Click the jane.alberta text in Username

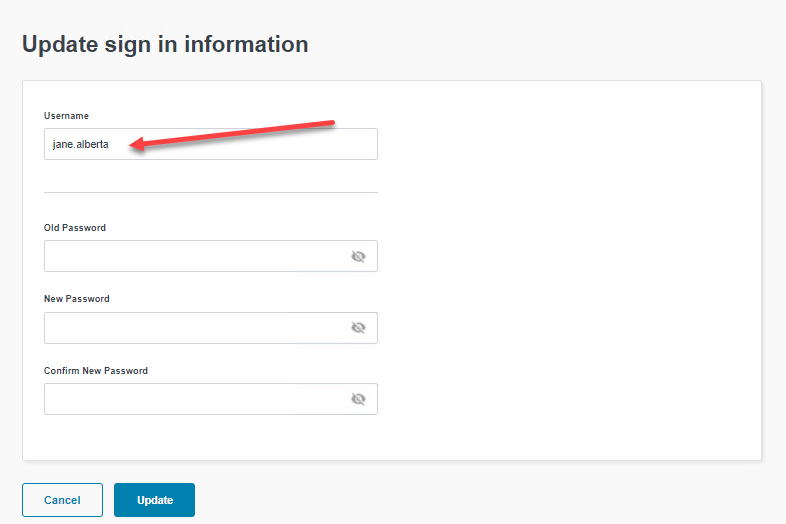tap(80, 144)
